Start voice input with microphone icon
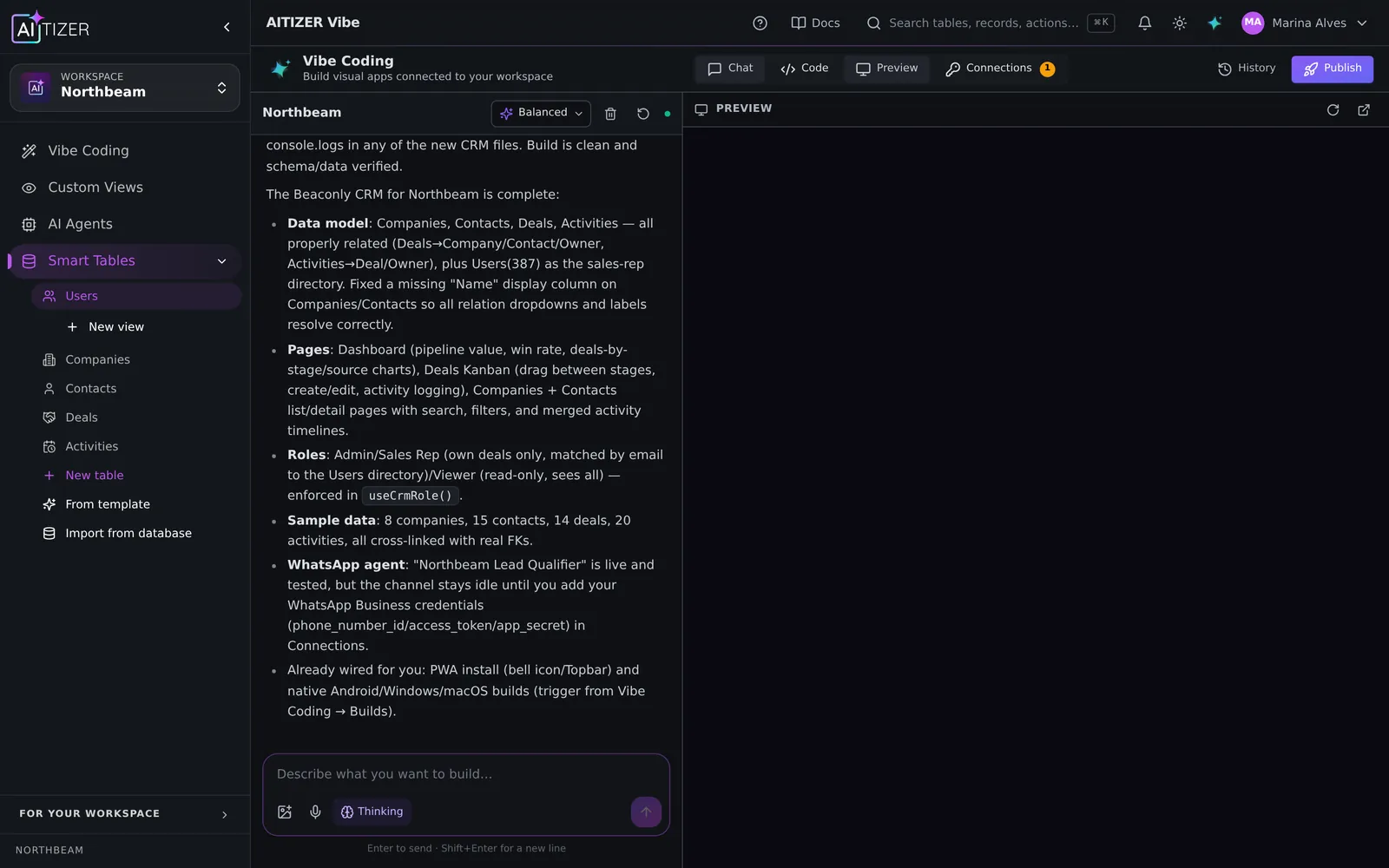Viewport: 1389px width, 868px height. 315,812
